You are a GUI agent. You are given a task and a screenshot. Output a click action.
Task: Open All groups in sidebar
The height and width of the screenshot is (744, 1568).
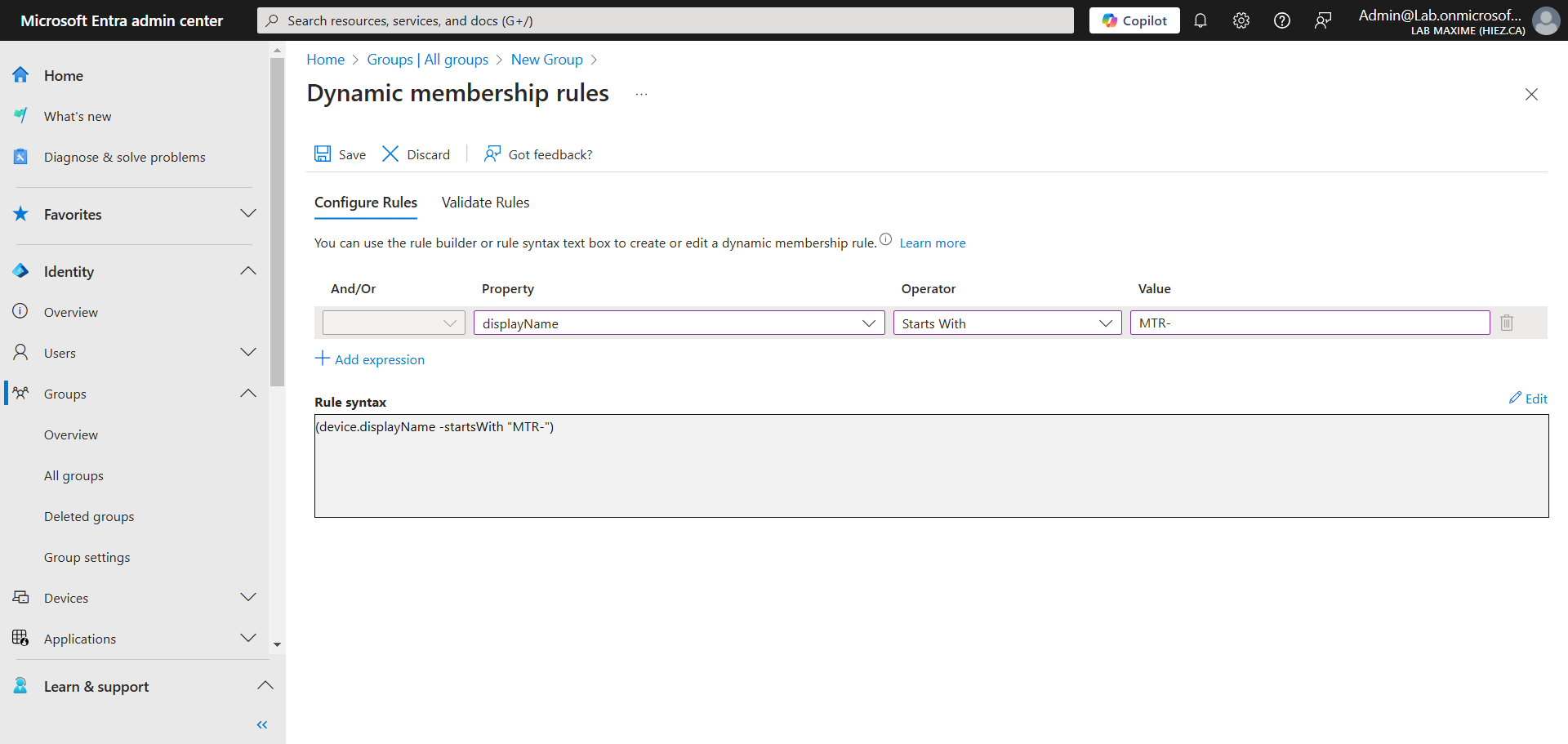[x=73, y=475]
